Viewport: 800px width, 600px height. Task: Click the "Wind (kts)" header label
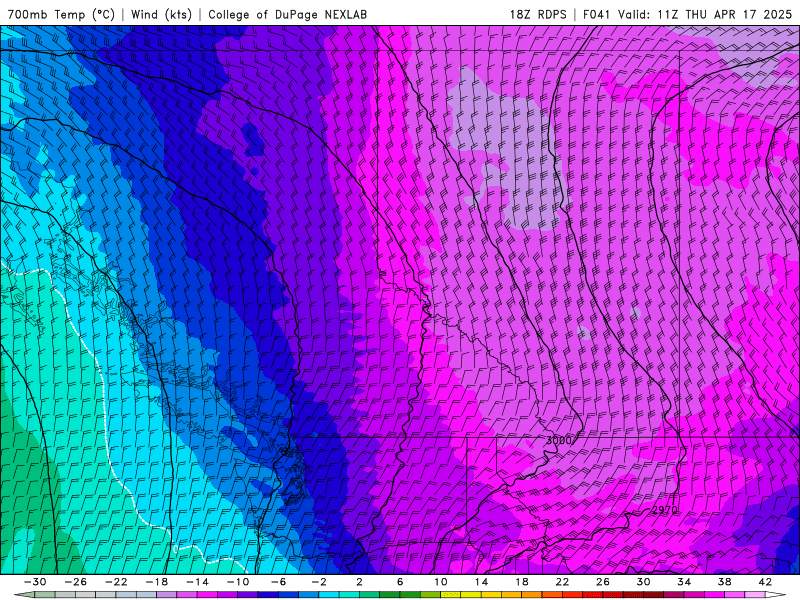161,14
